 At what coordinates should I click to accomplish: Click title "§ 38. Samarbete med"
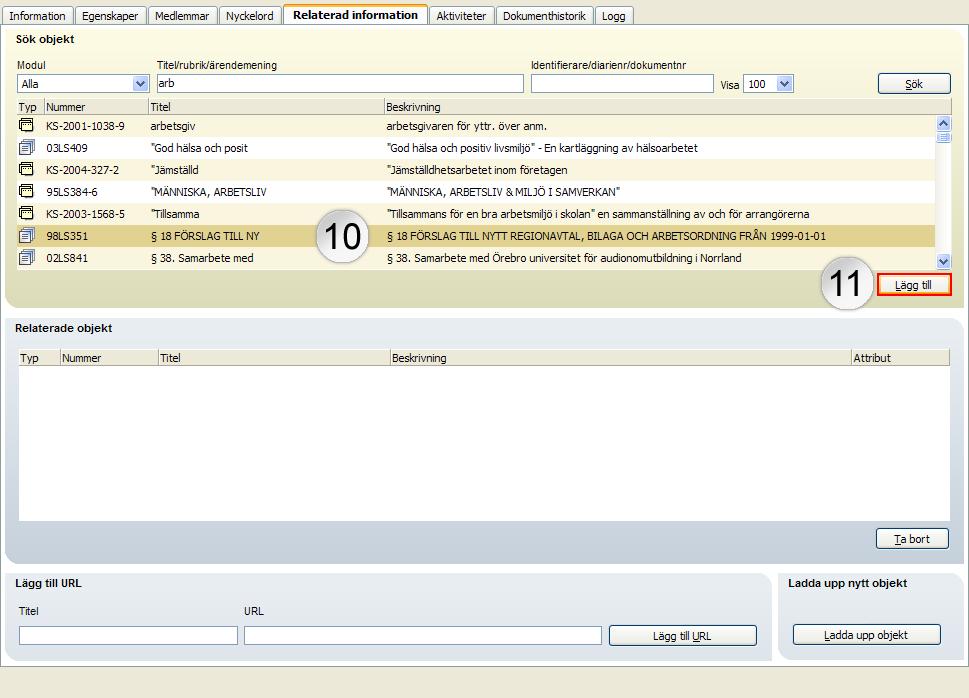(202, 258)
